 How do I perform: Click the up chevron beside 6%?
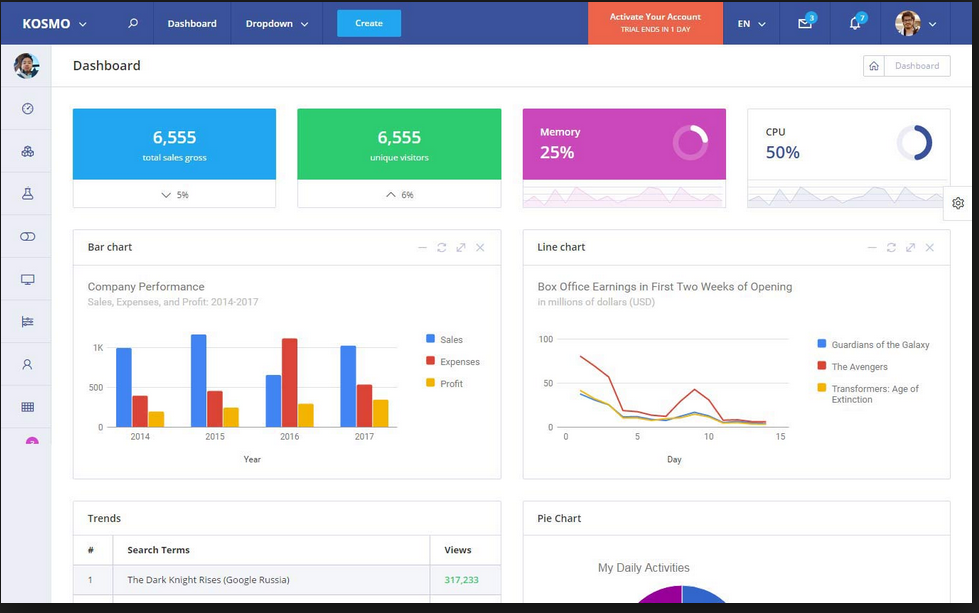391,195
